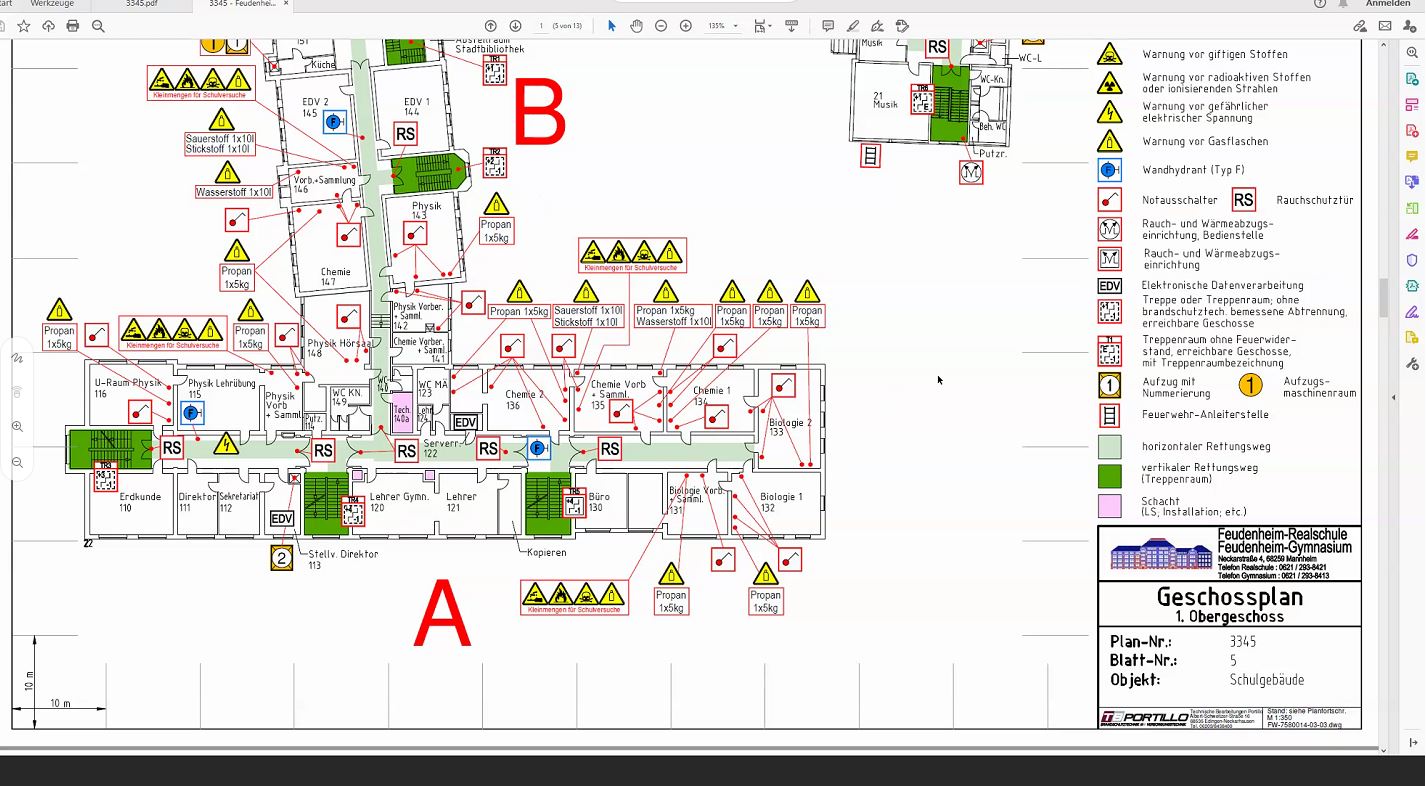The image size is (1426, 786).
Task: Click 'Wandhydrant (Typ F)' legend entry
Action: click(1193, 171)
